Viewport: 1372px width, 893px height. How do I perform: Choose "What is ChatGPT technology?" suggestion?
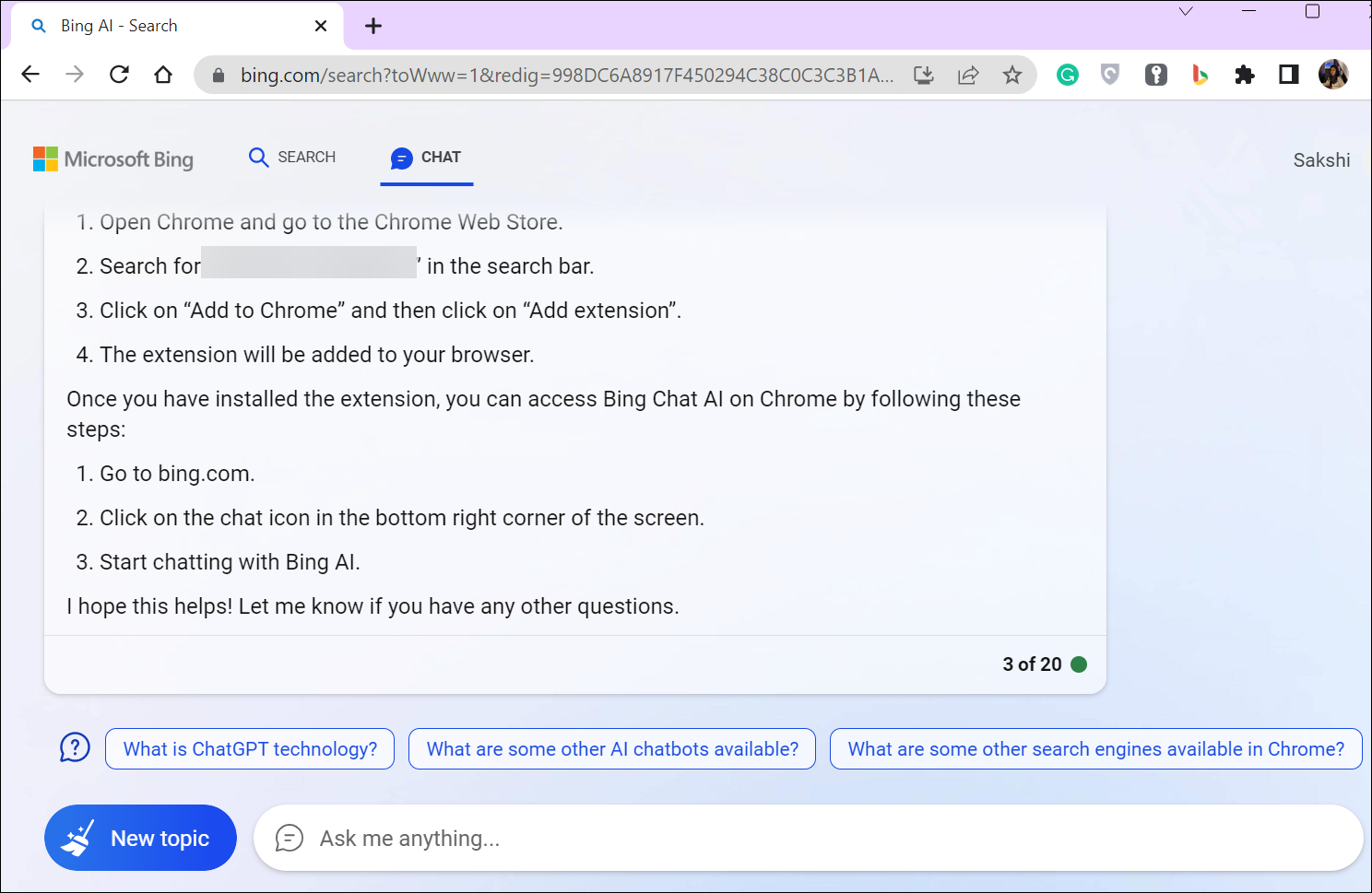(x=250, y=749)
